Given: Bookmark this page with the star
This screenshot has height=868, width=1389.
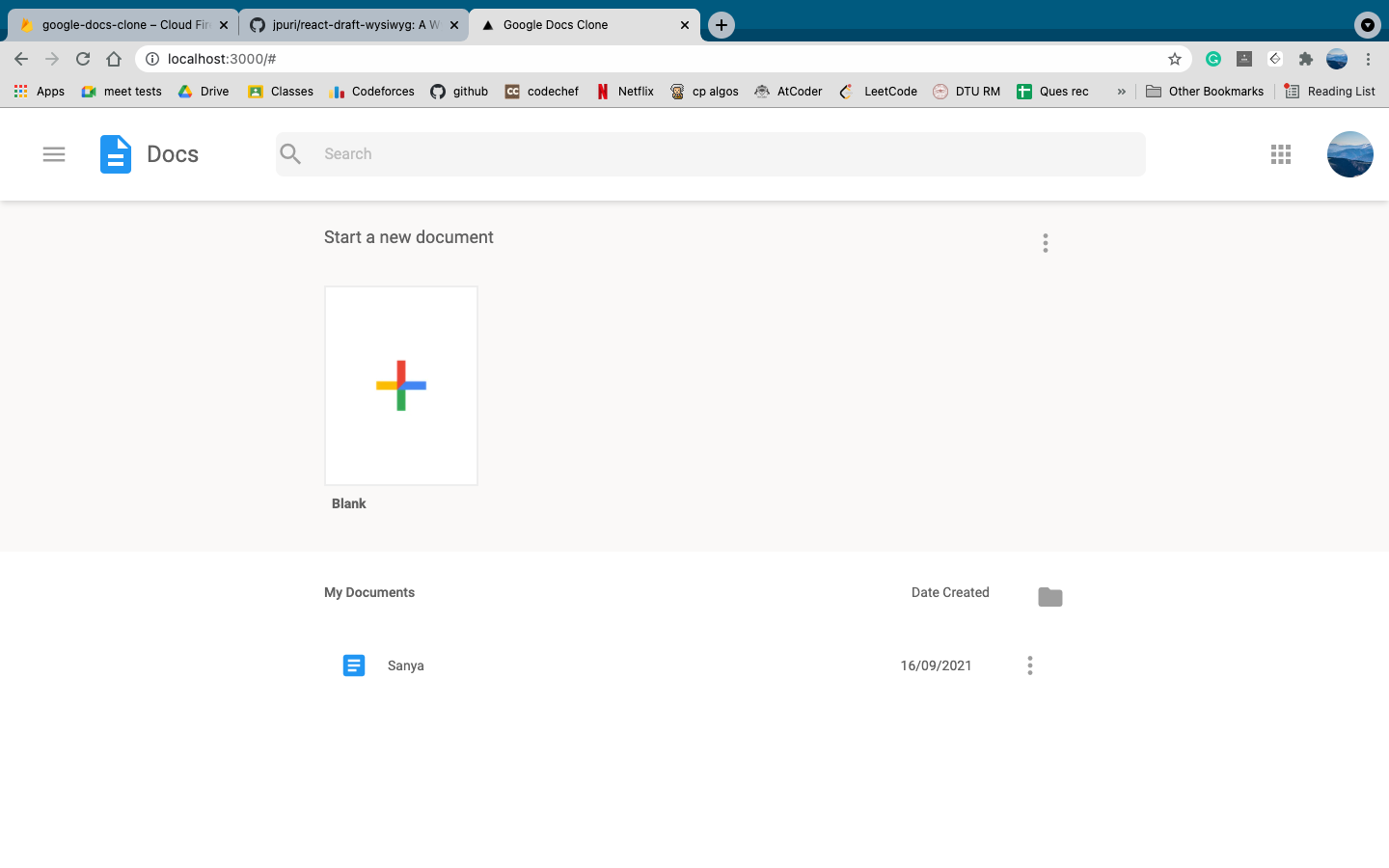Looking at the screenshot, I should click(x=1175, y=59).
